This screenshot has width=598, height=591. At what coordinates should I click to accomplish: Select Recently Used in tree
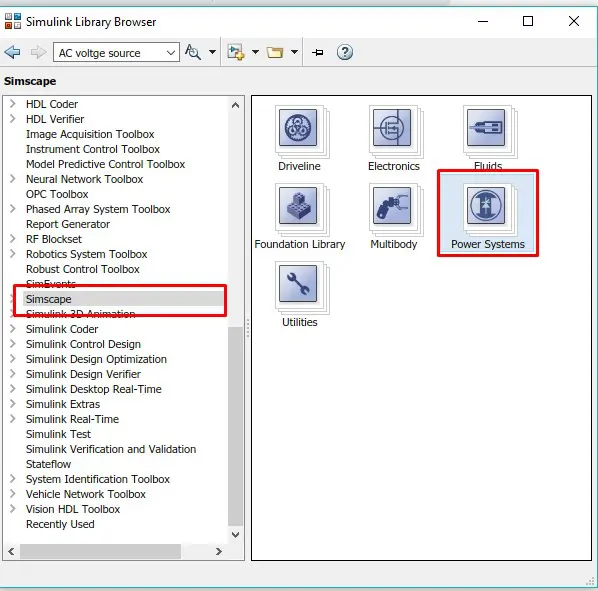[60, 524]
